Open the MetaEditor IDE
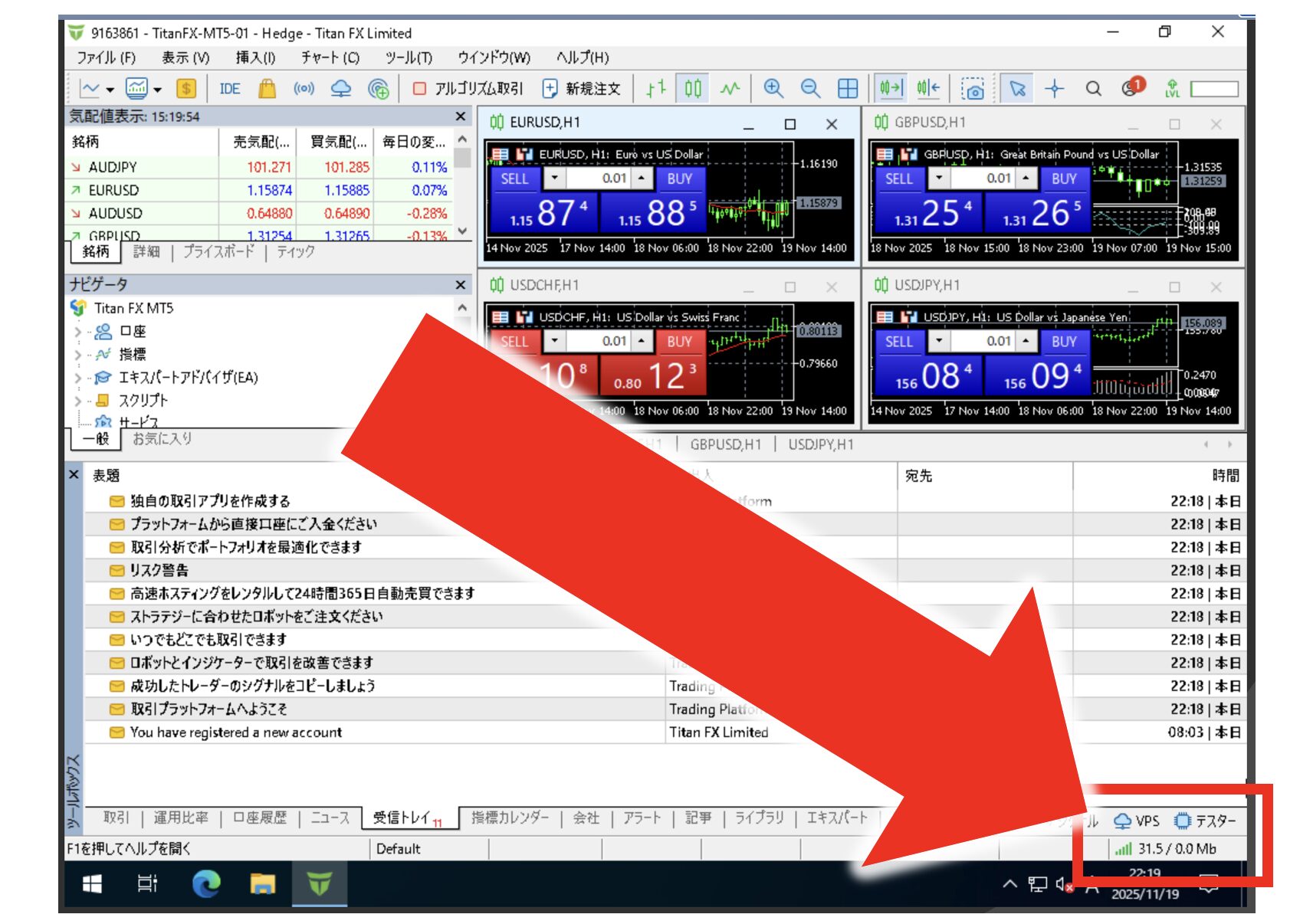Image resolution: width=1300 pixels, height=924 pixels. 229,89
